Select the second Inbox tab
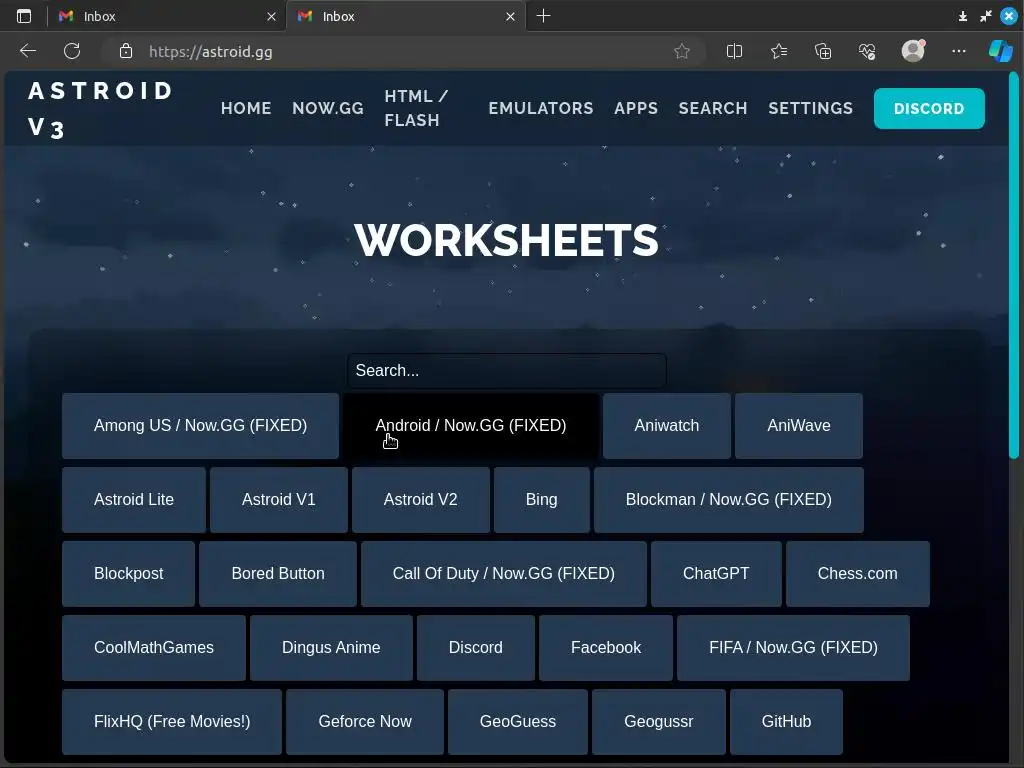Screen dimensions: 1024x768 pyautogui.click(x=405, y=16)
